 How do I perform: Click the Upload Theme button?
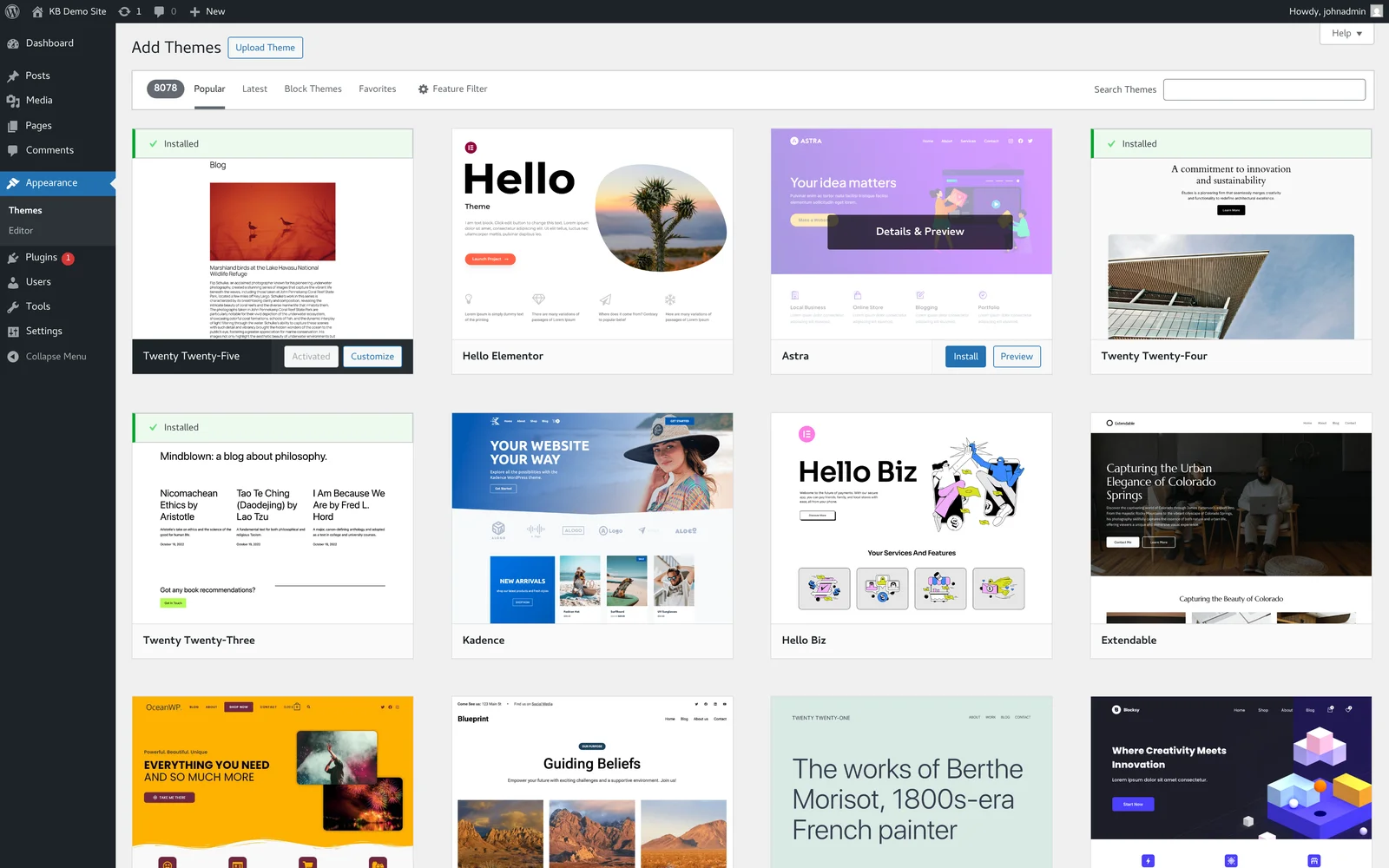(x=265, y=48)
